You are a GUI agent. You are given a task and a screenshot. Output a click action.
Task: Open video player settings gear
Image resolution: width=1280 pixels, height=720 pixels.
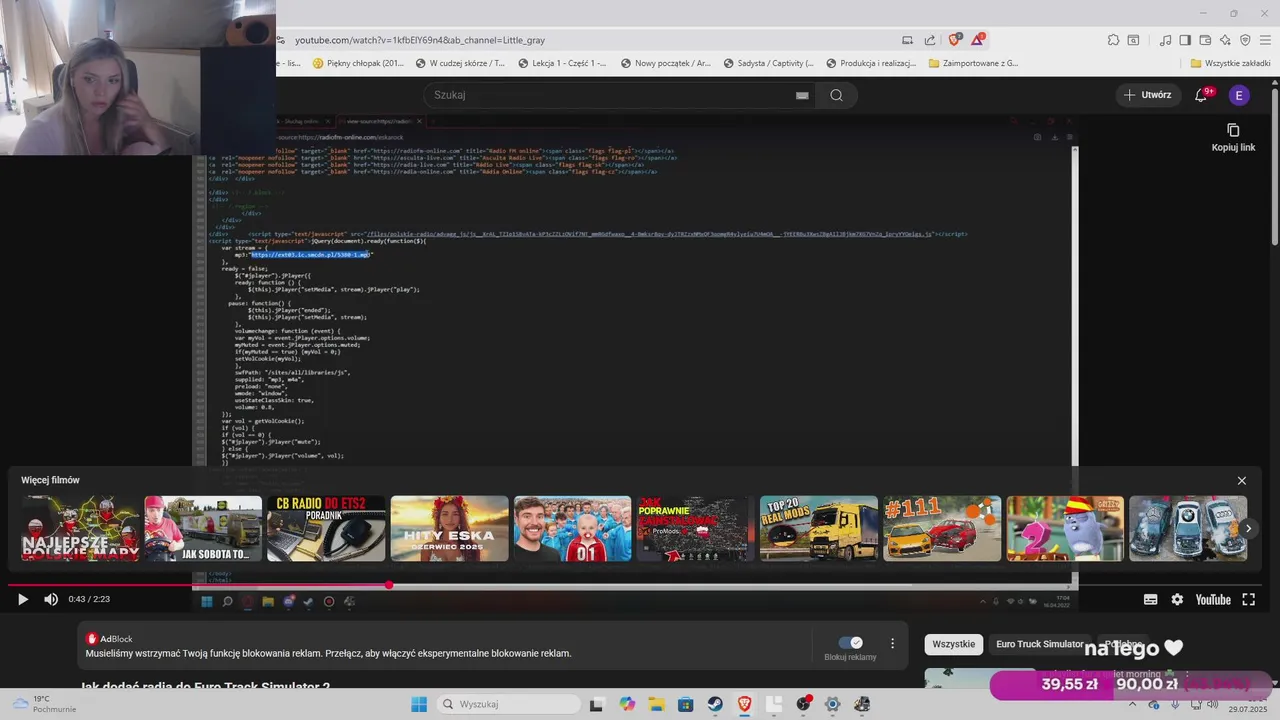click(x=1177, y=599)
